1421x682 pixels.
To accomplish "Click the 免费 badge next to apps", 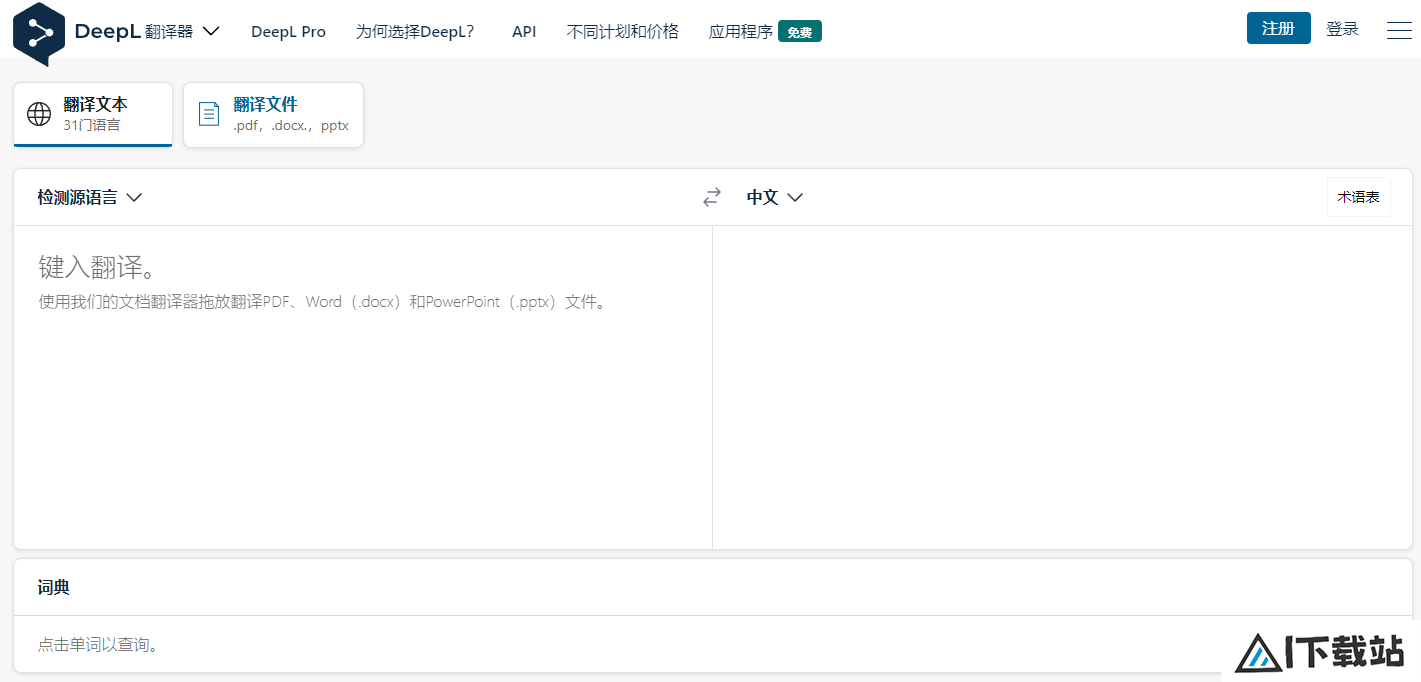I will [x=800, y=32].
